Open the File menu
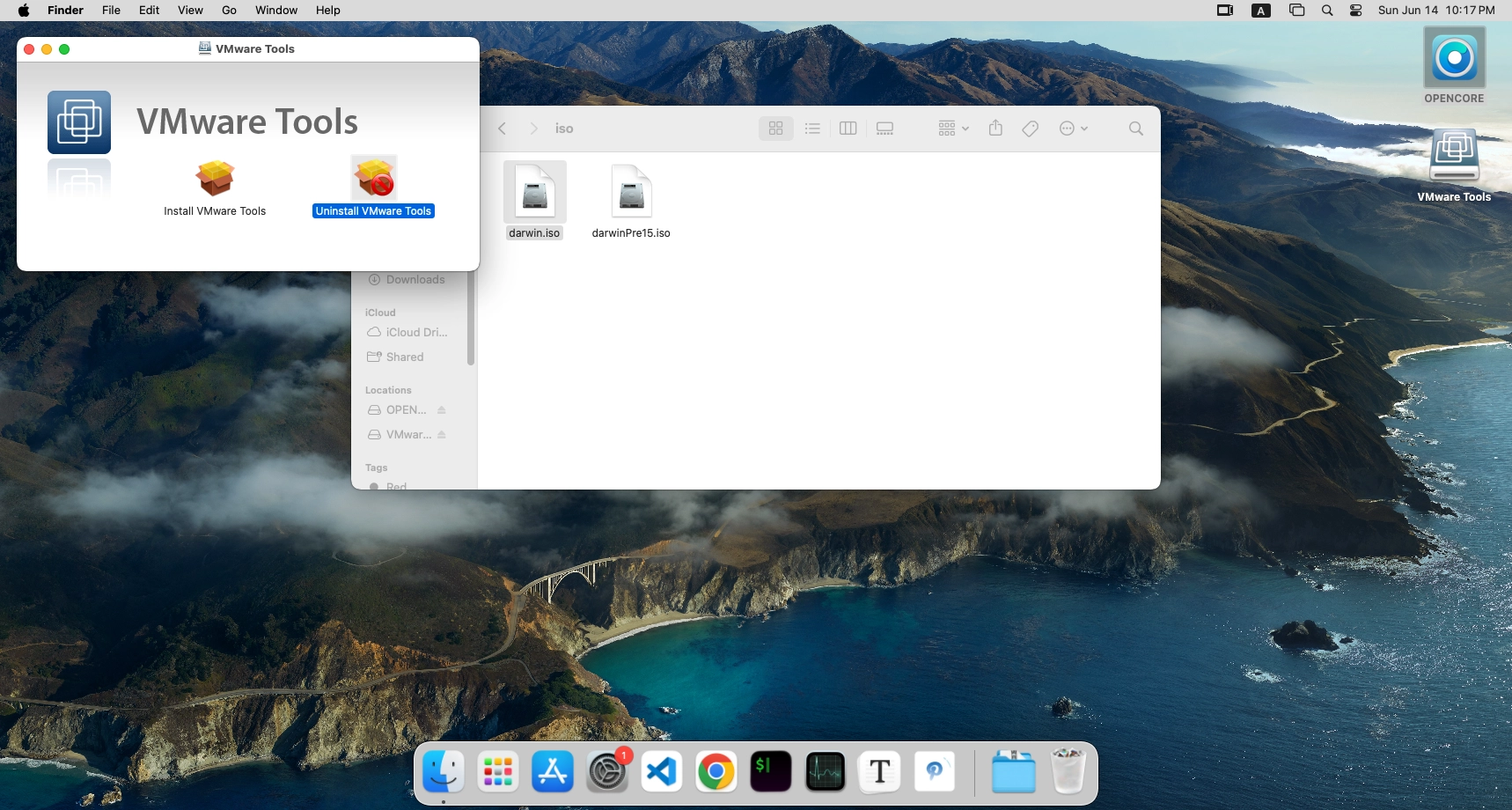 (111, 11)
